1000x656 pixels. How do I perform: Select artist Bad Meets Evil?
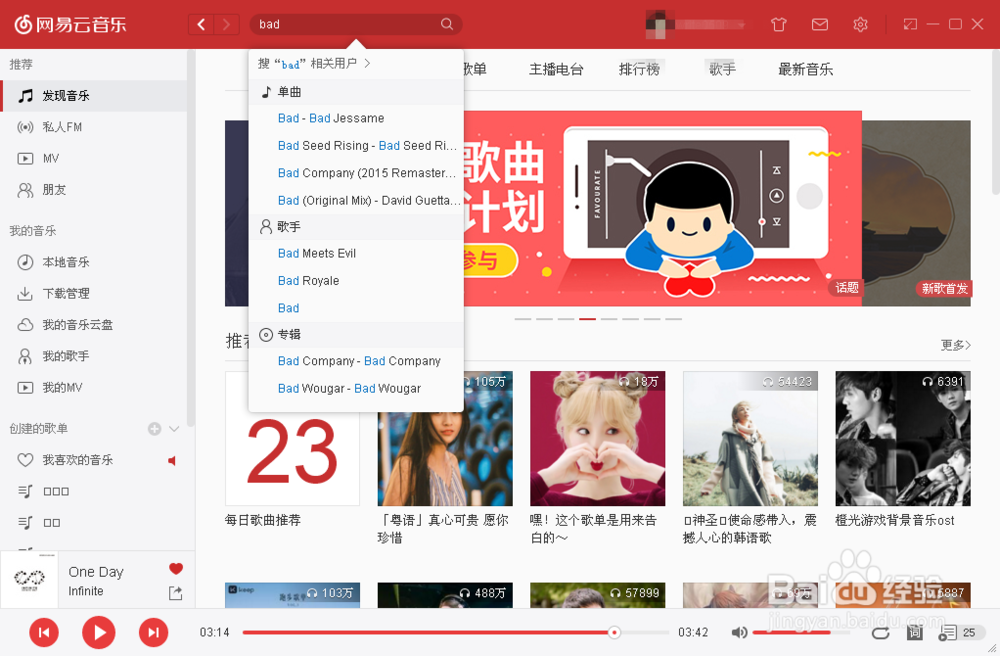point(356,253)
